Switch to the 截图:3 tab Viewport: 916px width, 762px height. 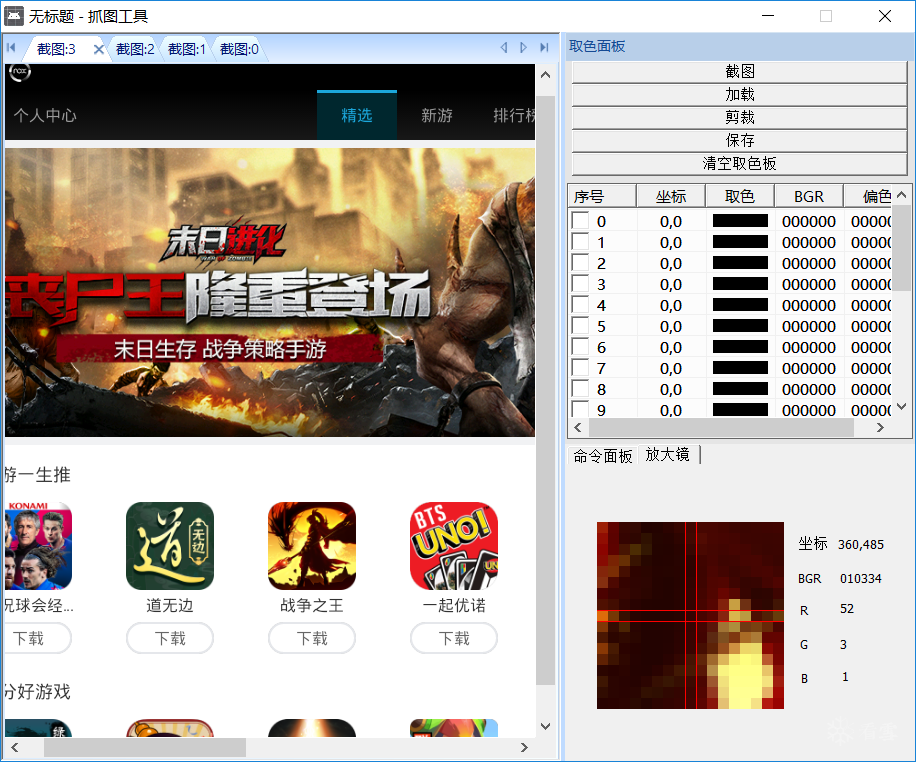click(x=56, y=49)
